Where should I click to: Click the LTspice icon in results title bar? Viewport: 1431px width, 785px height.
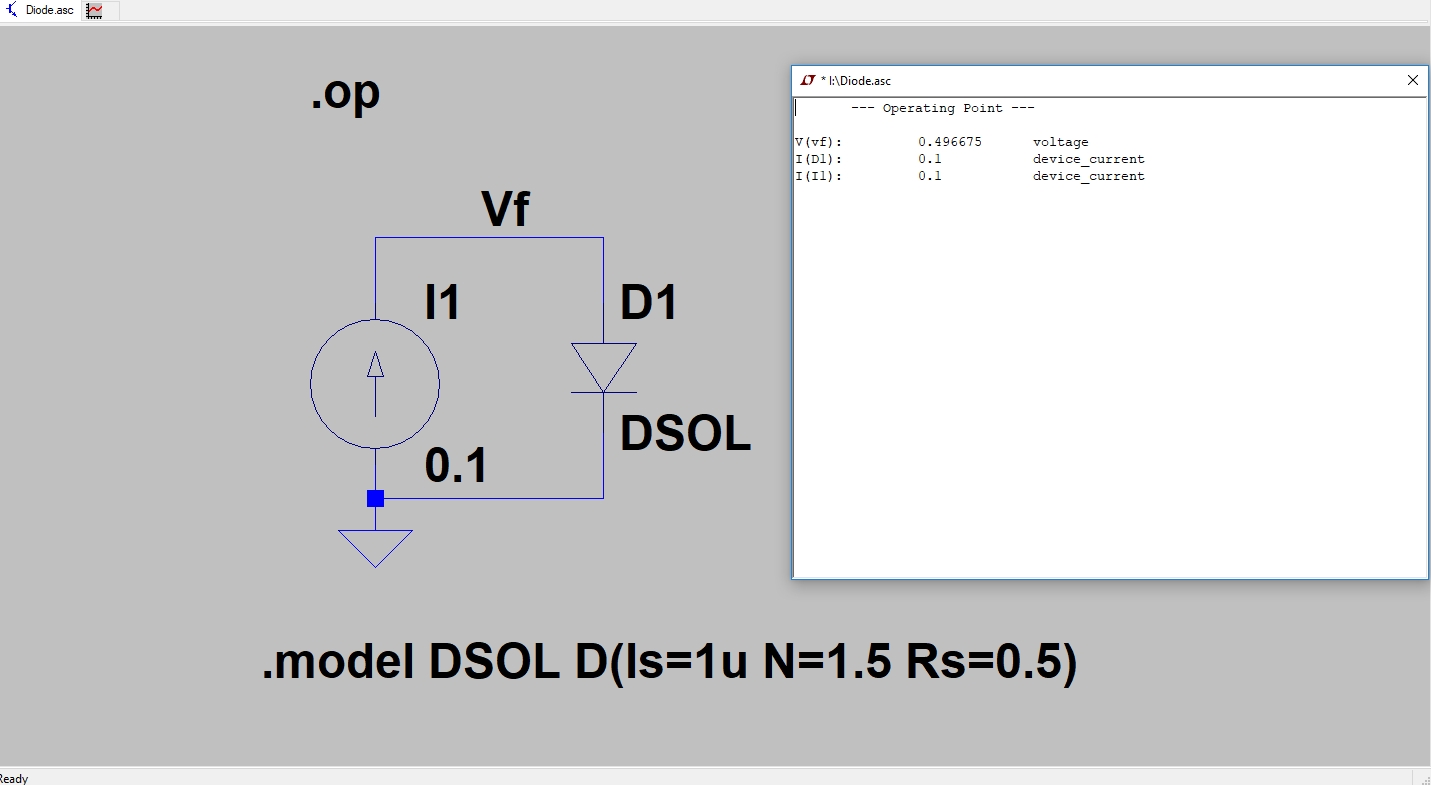click(x=808, y=80)
